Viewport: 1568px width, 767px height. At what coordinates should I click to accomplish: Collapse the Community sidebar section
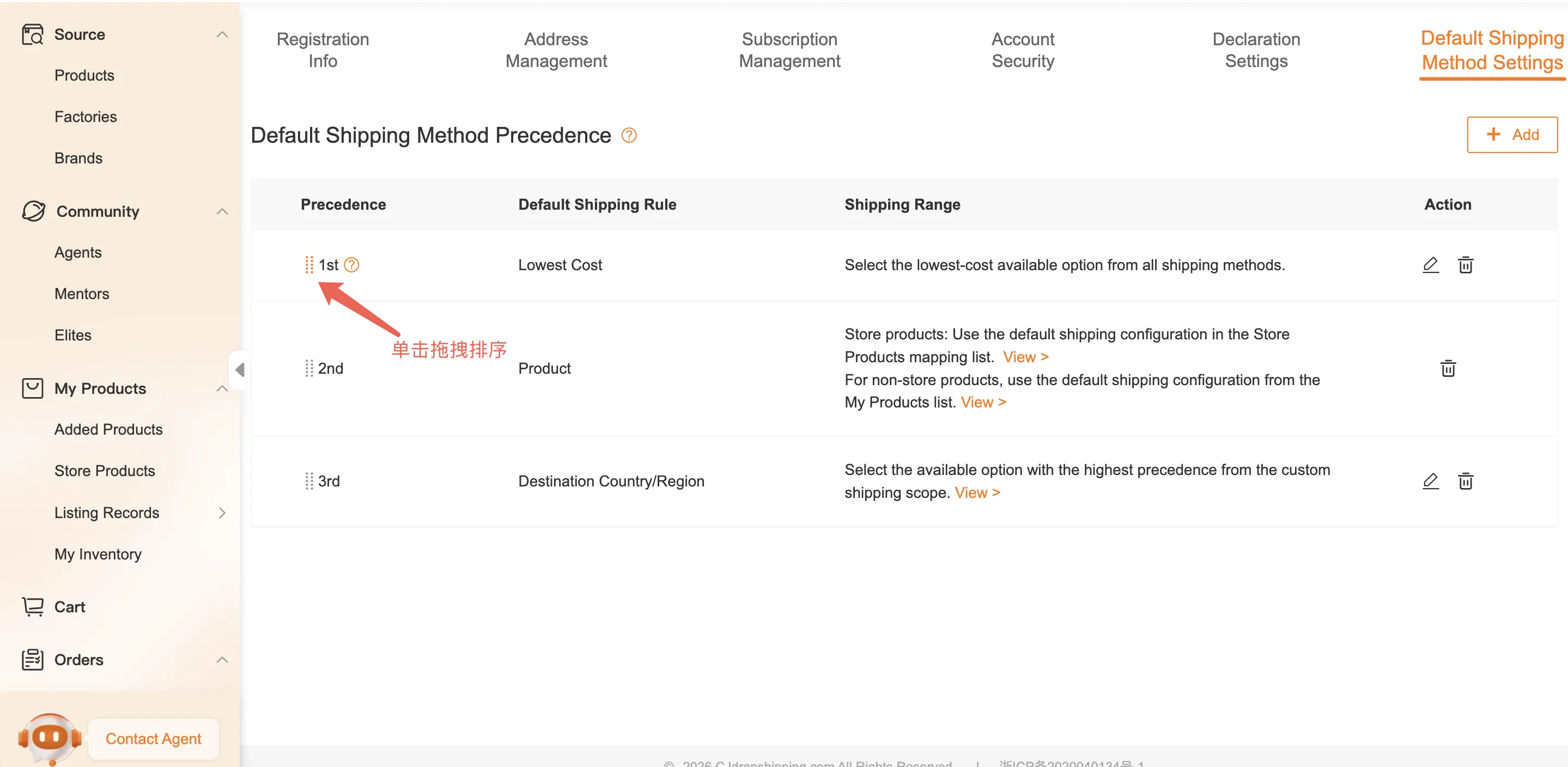click(222, 211)
